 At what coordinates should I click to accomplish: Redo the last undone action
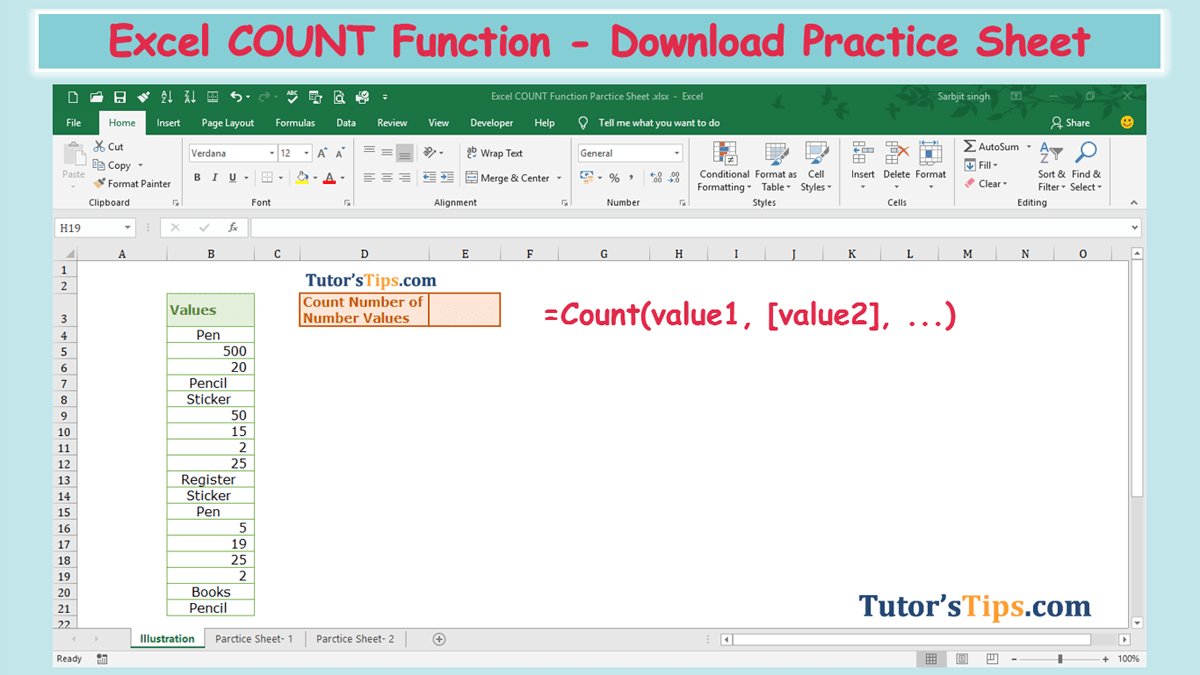[265, 97]
